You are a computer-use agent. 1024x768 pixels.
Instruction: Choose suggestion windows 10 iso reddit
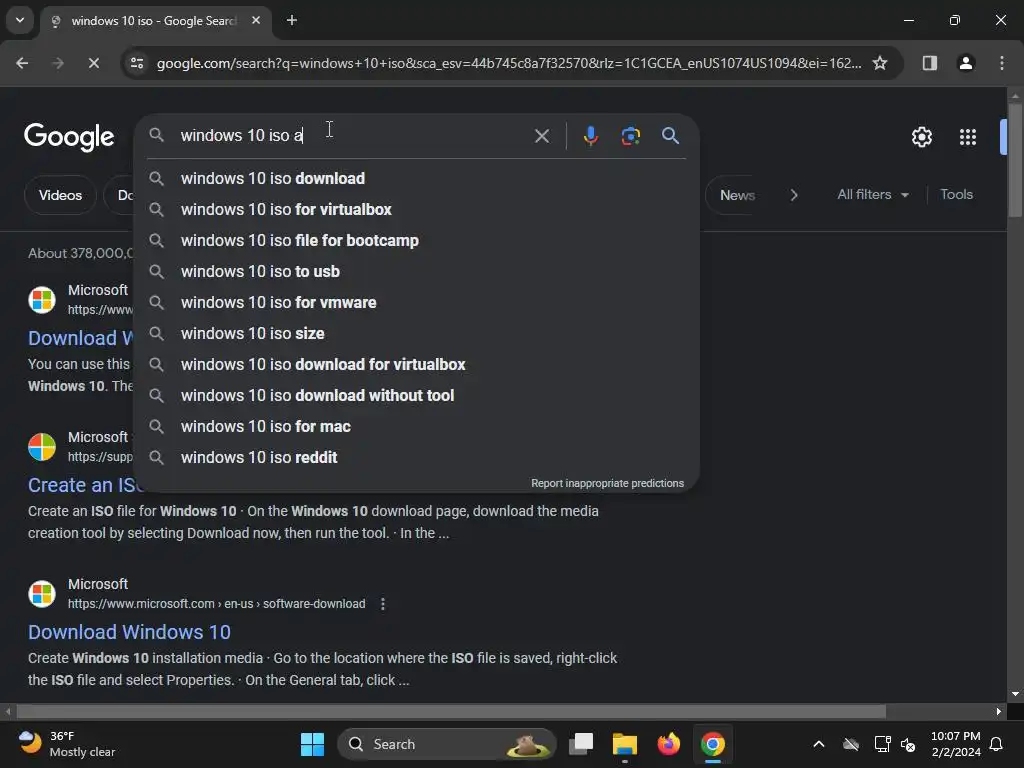click(416, 457)
